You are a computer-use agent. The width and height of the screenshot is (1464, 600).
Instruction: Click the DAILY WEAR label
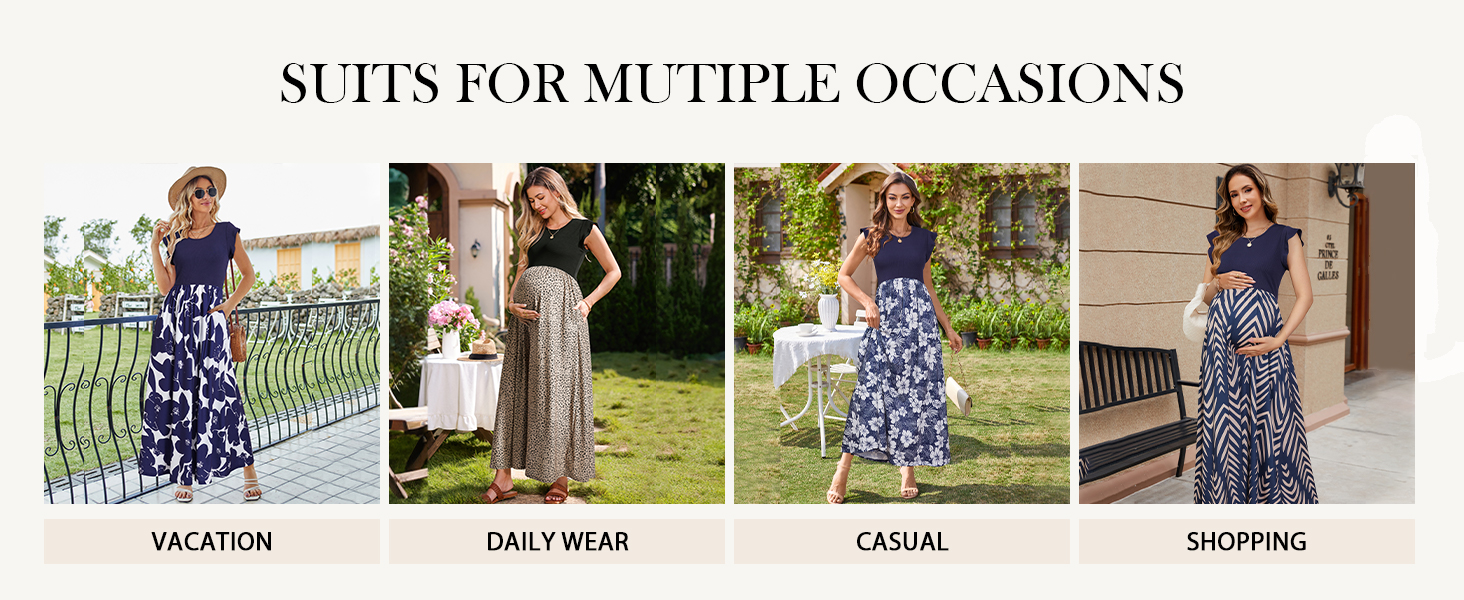pyautogui.click(x=557, y=541)
